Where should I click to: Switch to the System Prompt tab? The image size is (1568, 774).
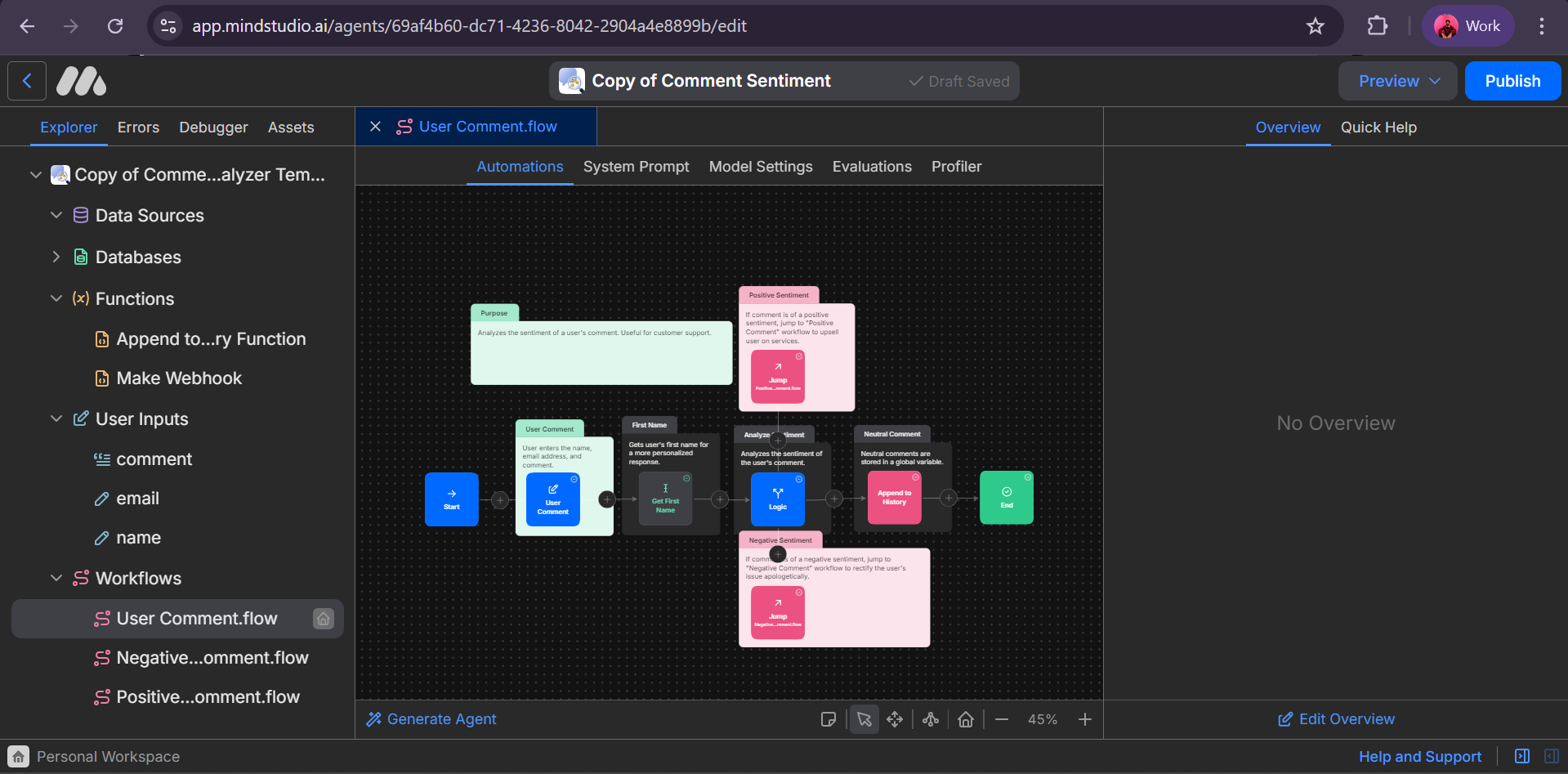tap(636, 167)
